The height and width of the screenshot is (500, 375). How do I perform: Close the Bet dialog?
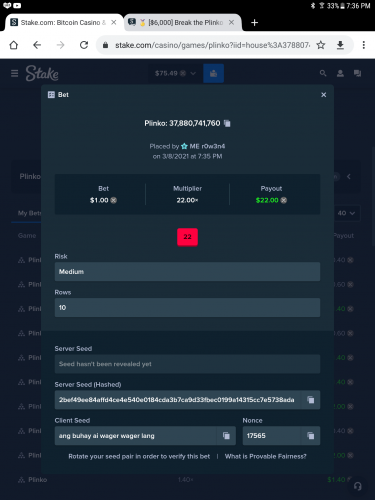[x=323, y=95]
